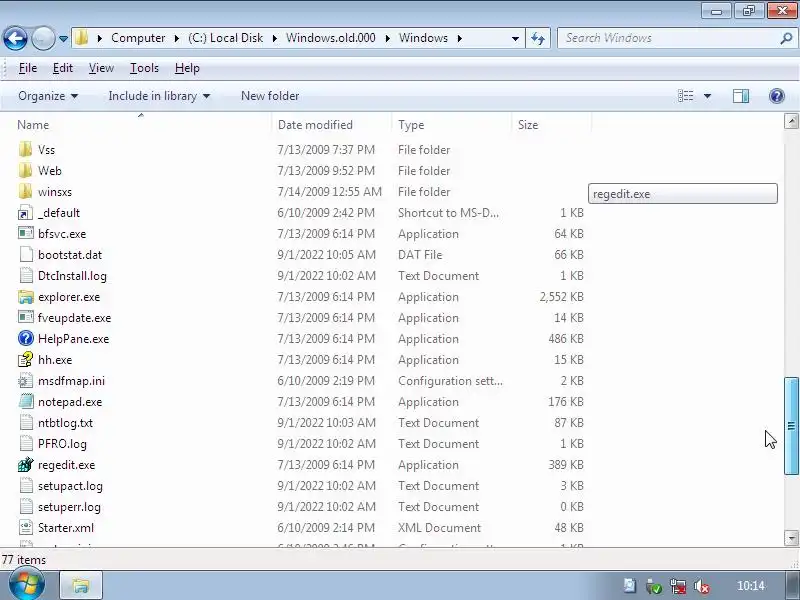
Task: Select the DtcInstall.log file icon
Action: coord(26,276)
